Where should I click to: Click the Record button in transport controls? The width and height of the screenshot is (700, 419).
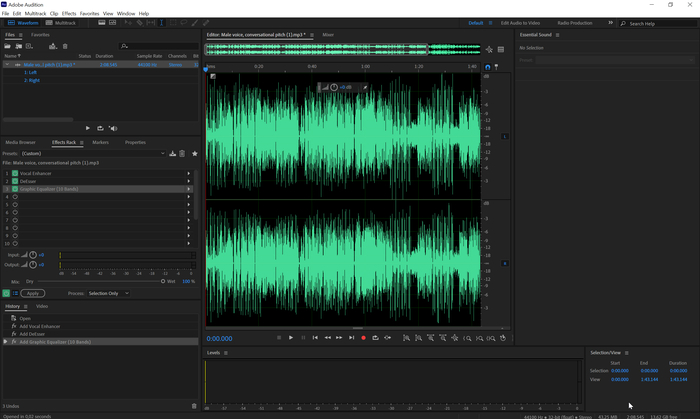pyautogui.click(x=363, y=338)
